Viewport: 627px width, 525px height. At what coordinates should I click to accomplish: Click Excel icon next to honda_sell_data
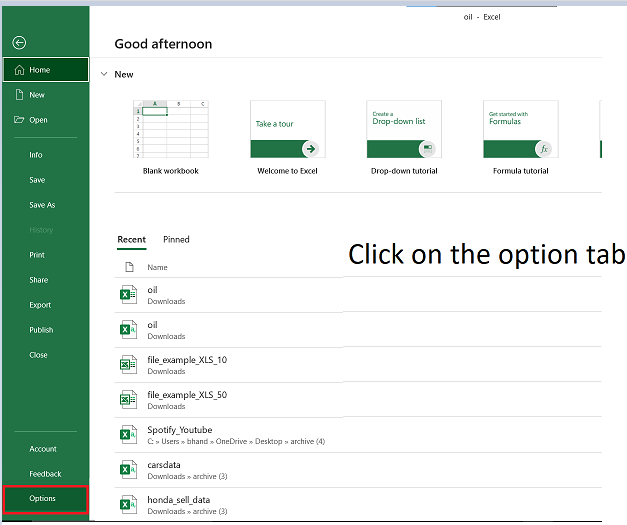(x=128, y=504)
